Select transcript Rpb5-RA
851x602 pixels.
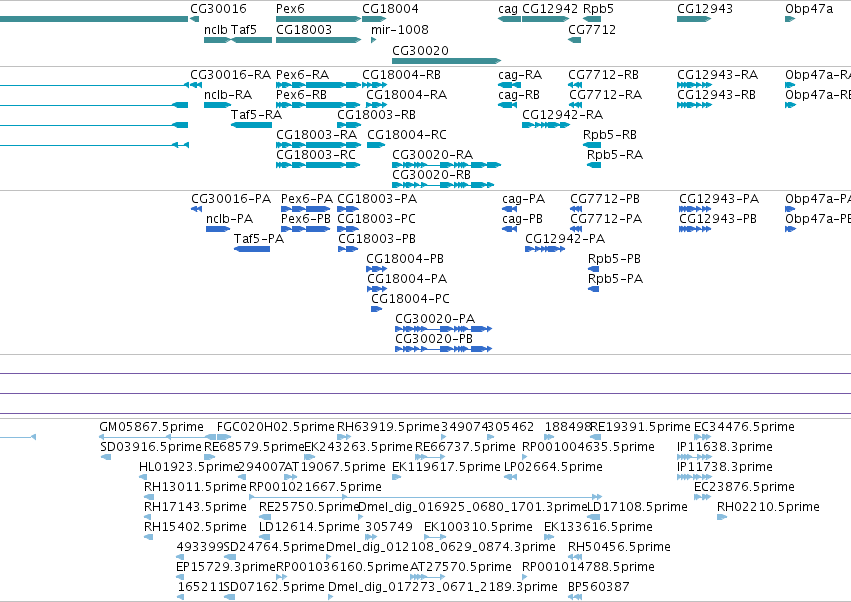(615, 155)
